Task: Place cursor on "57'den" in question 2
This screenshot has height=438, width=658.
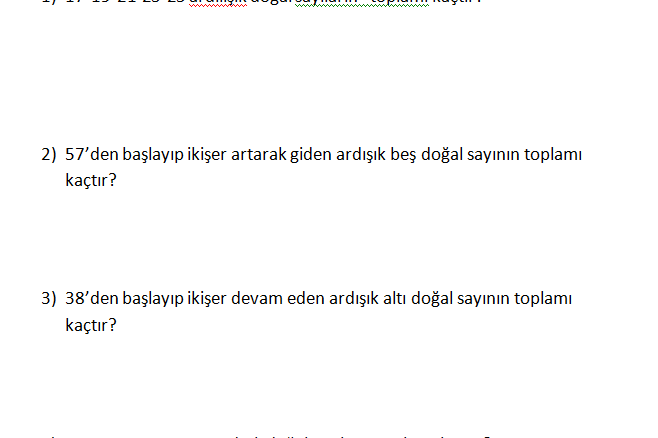Action: point(92,154)
